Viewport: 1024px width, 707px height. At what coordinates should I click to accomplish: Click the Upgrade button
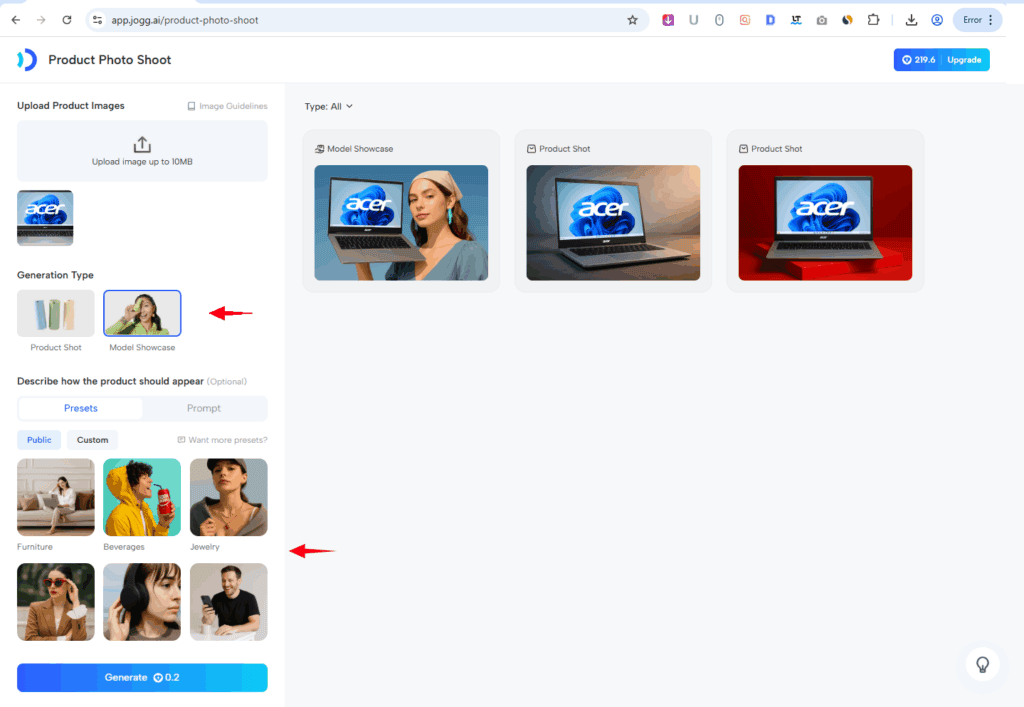tap(964, 60)
